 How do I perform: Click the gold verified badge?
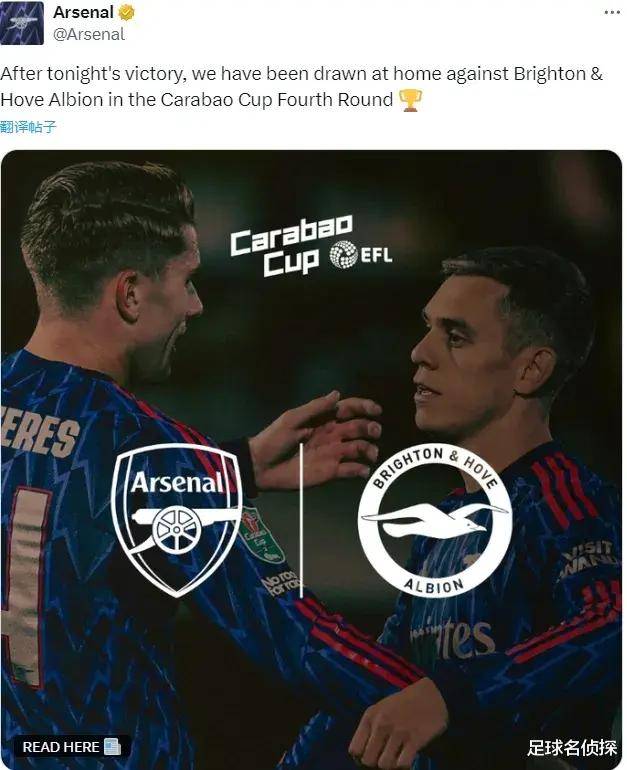pos(127,13)
